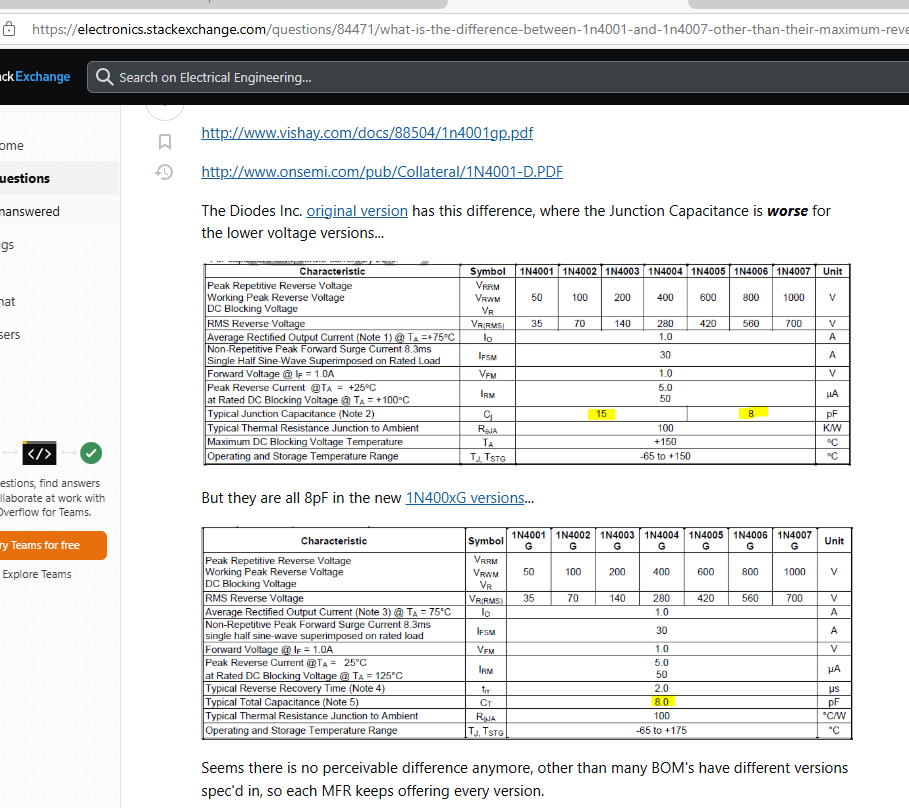Click the site security lock icon
Image resolution: width=909 pixels, height=808 pixels.
pyautogui.click(x=10, y=29)
